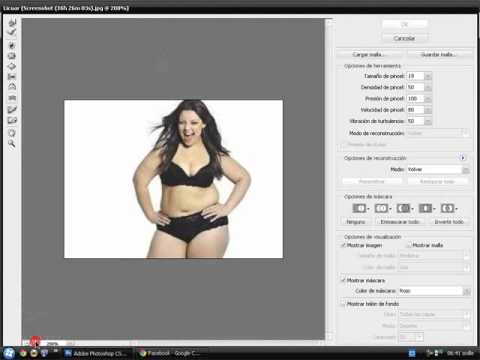This screenshot has height=360, width=480.
Task: Click the taskbar clock
Action: [460, 353]
